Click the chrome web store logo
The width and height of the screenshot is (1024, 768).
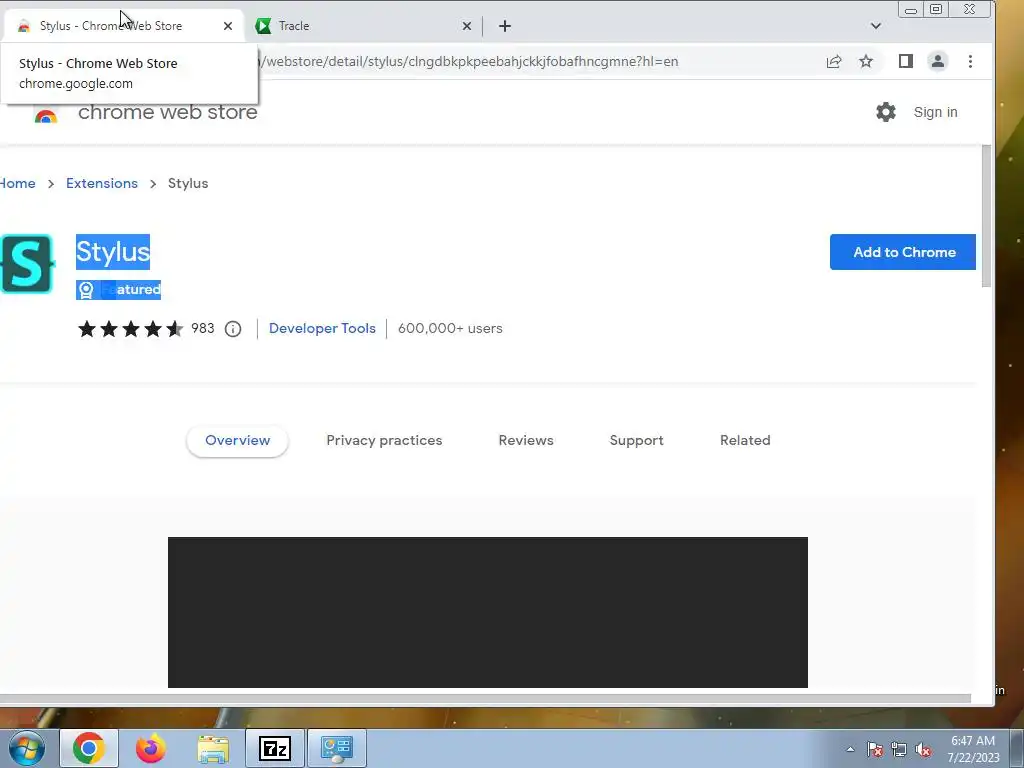pyautogui.click(x=145, y=112)
